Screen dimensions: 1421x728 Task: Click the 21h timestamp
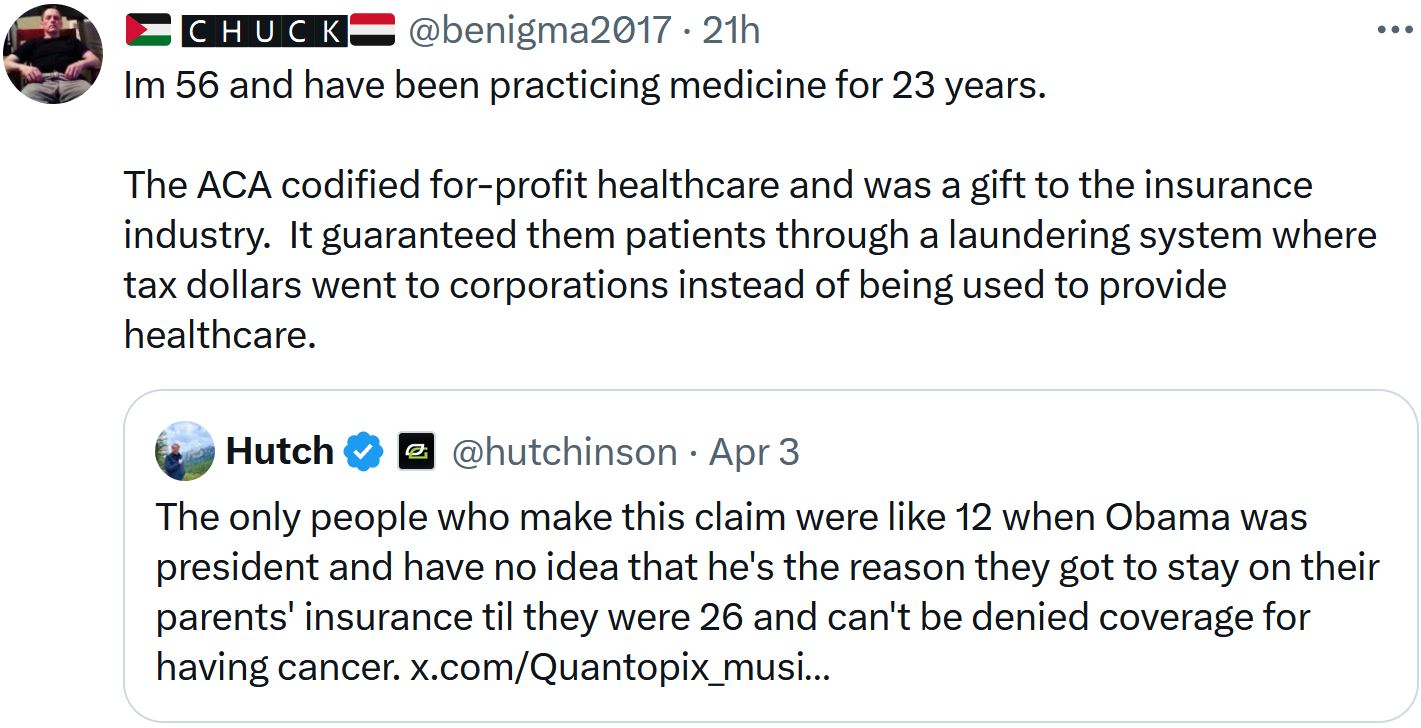click(731, 31)
